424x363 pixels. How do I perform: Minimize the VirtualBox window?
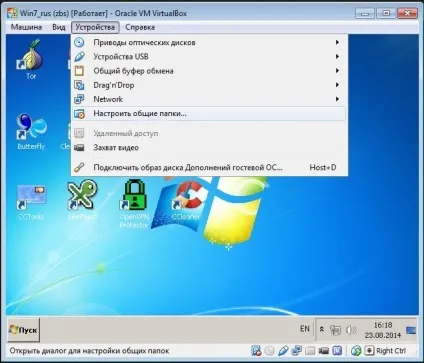(x=365, y=14)
